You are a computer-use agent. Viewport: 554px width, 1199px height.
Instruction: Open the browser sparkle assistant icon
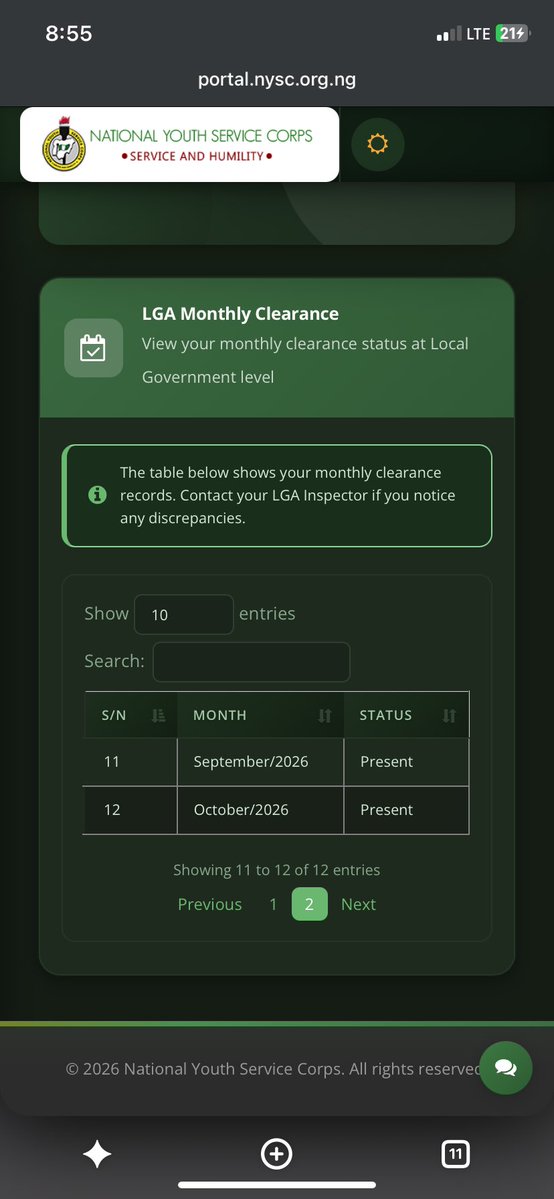(x=97, y=1154)
